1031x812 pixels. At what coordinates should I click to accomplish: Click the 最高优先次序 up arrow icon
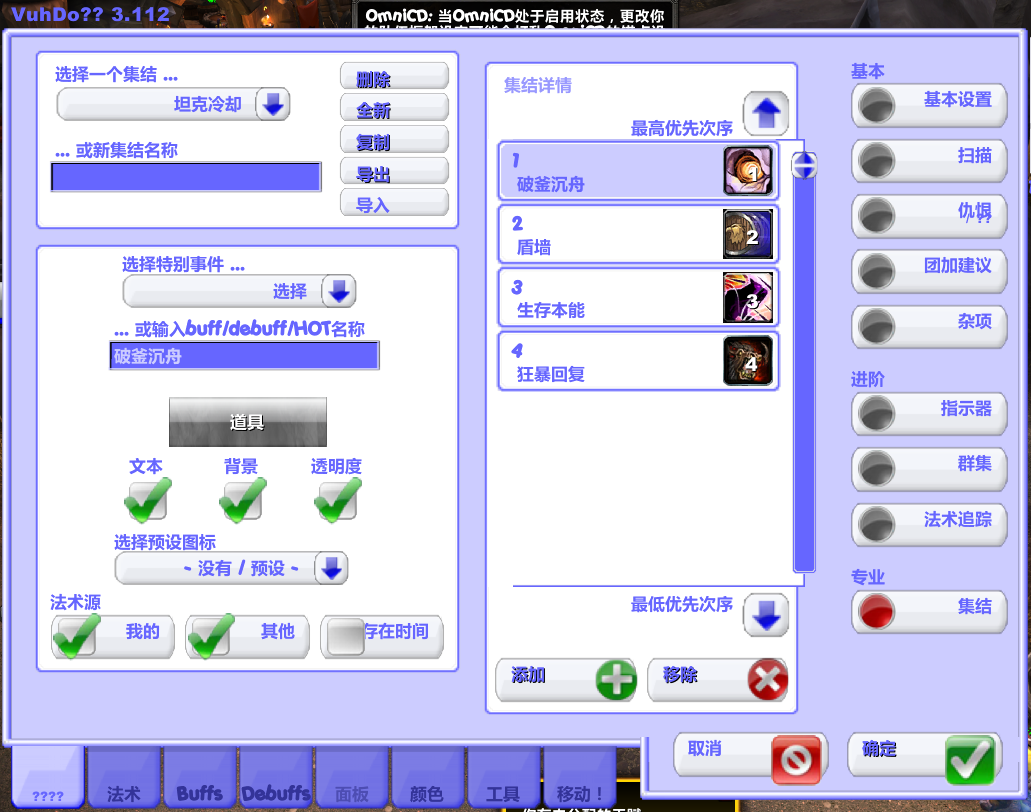tap(765, 113)
